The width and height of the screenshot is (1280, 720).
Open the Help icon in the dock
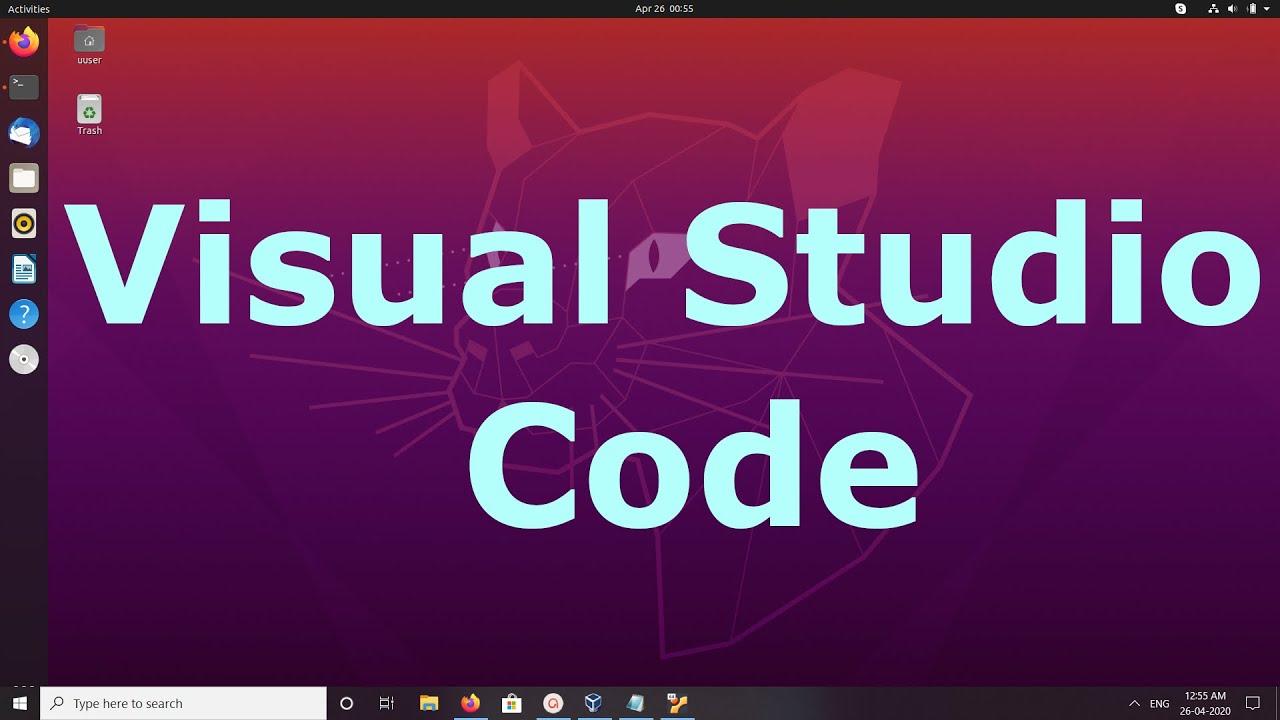click(x=24, y=314)
